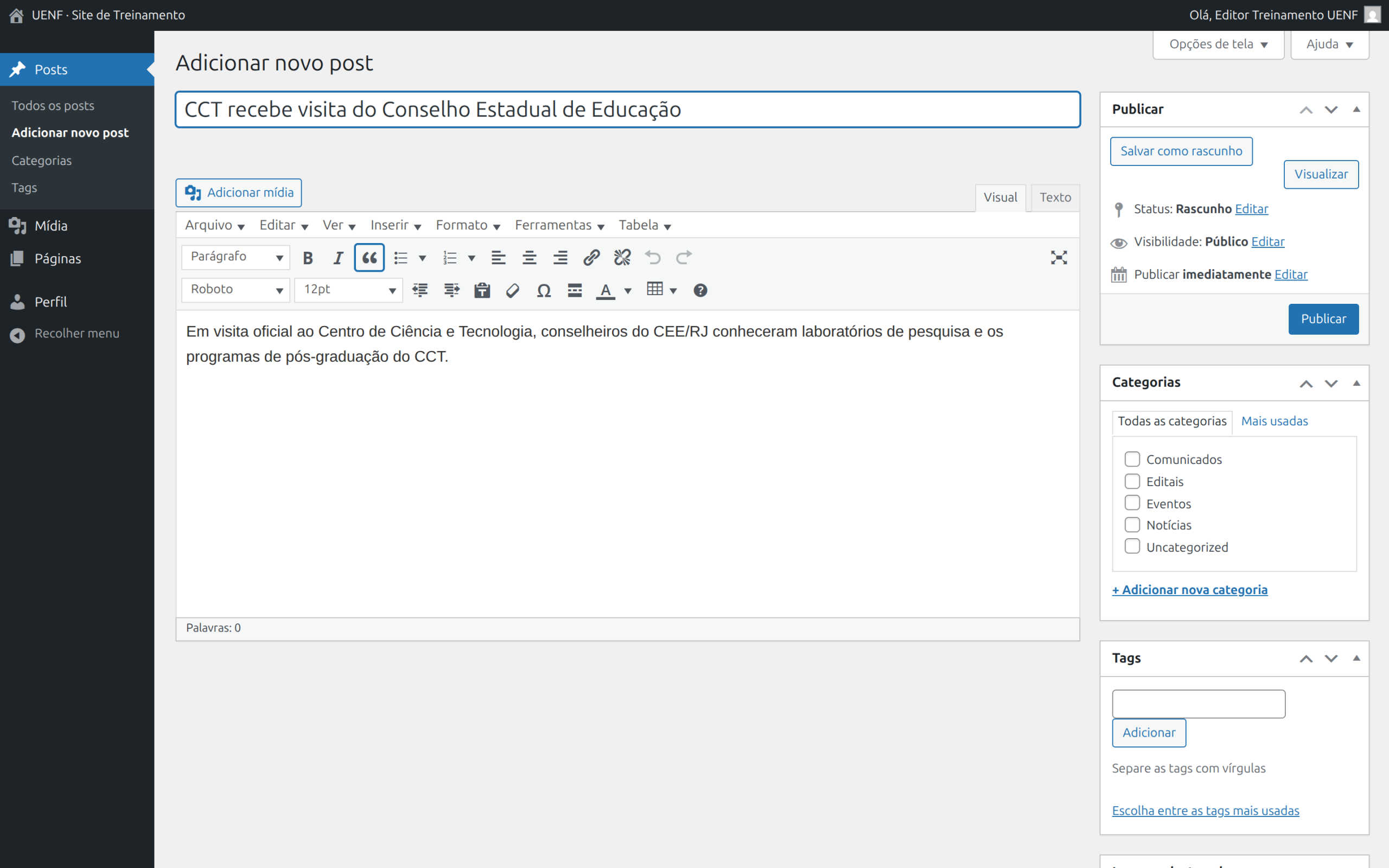
Task: Click Recolher menu in the sidebar
Action: (77, 334)
